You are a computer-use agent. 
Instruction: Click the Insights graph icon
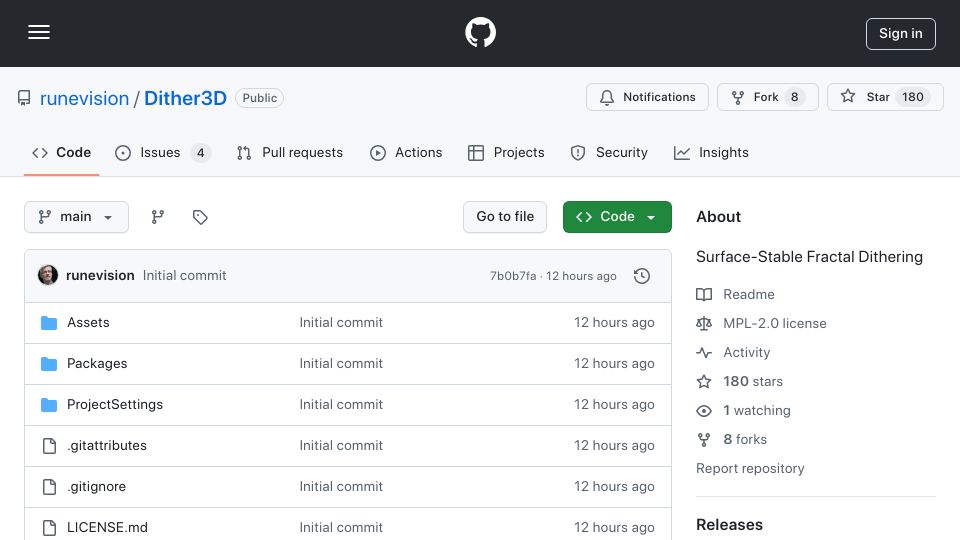pos(681,153)
